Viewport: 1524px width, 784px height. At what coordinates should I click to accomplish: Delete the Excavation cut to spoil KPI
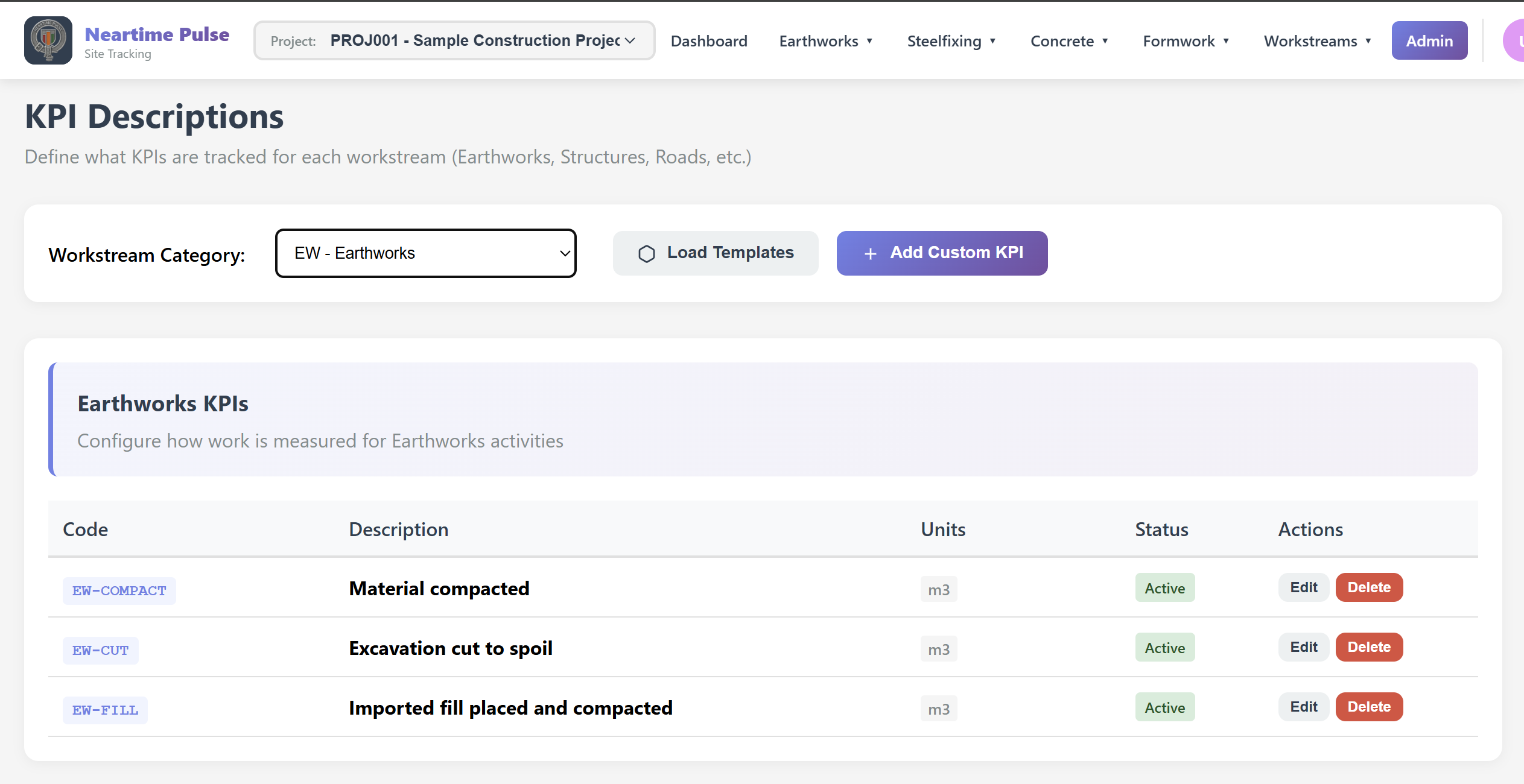(1368, 647)
